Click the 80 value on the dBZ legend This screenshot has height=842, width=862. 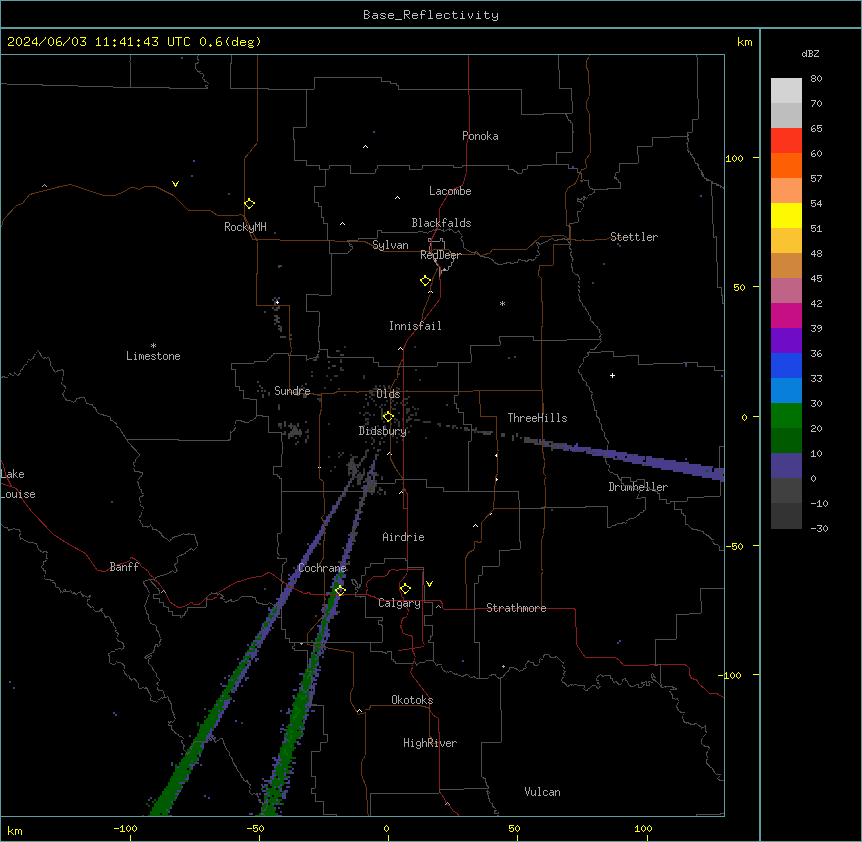point(816,79)
